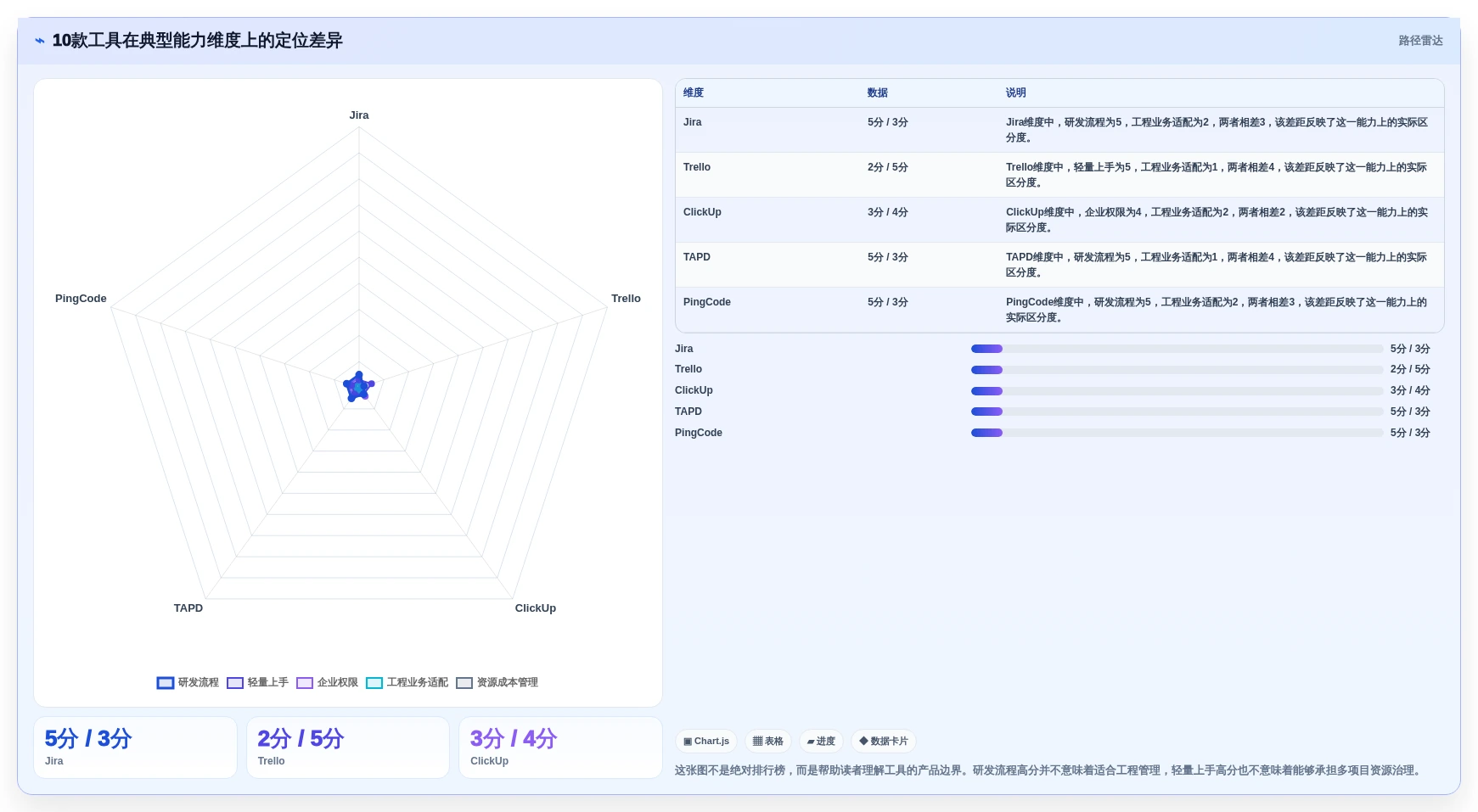Image resolution: width=1478 pixels, height=812 pixels.
Task: Click the ClickUp progress bar
Action: click(1177, 391)
